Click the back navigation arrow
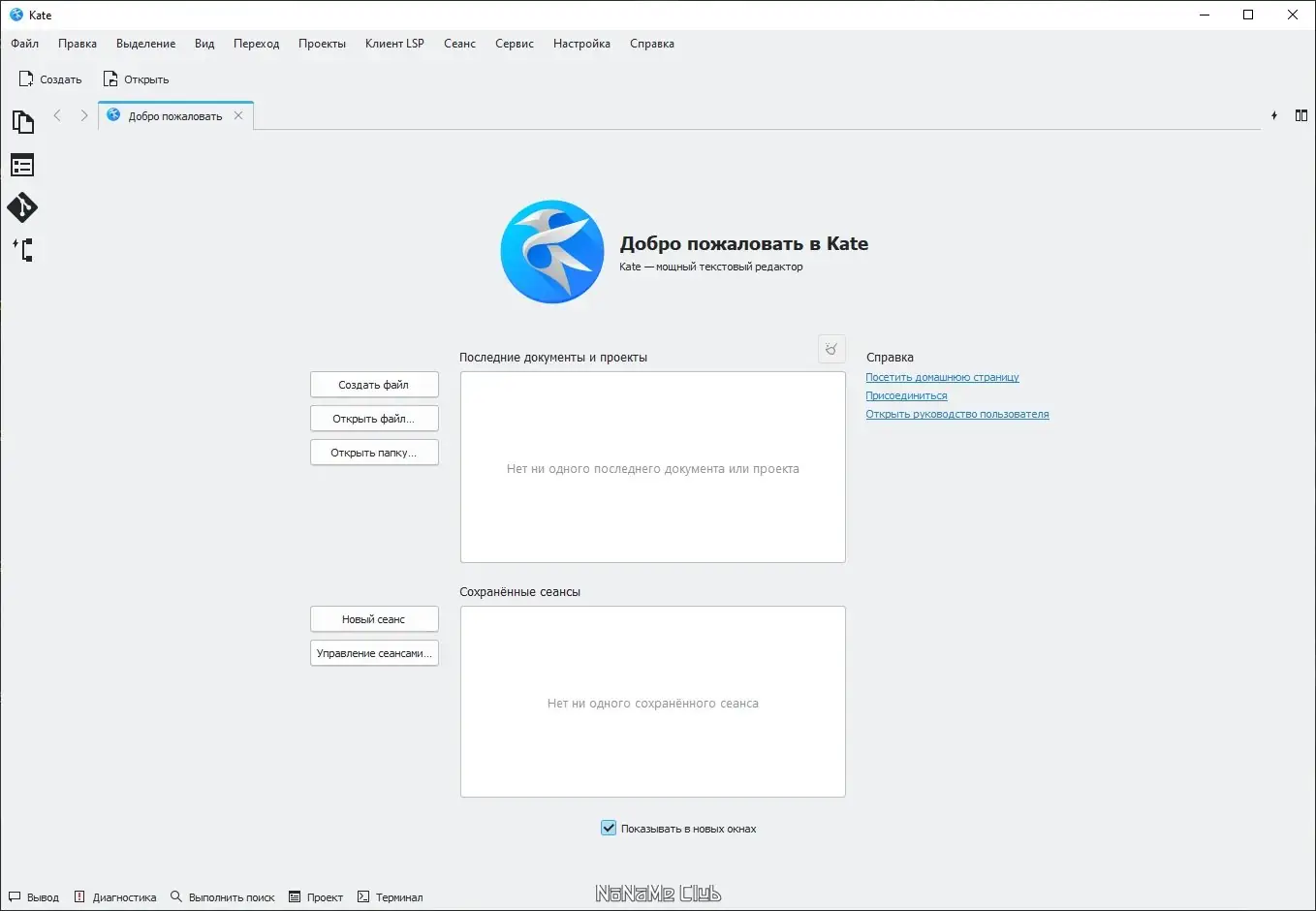Screen dimensions: 1316x911 point(57,115)
